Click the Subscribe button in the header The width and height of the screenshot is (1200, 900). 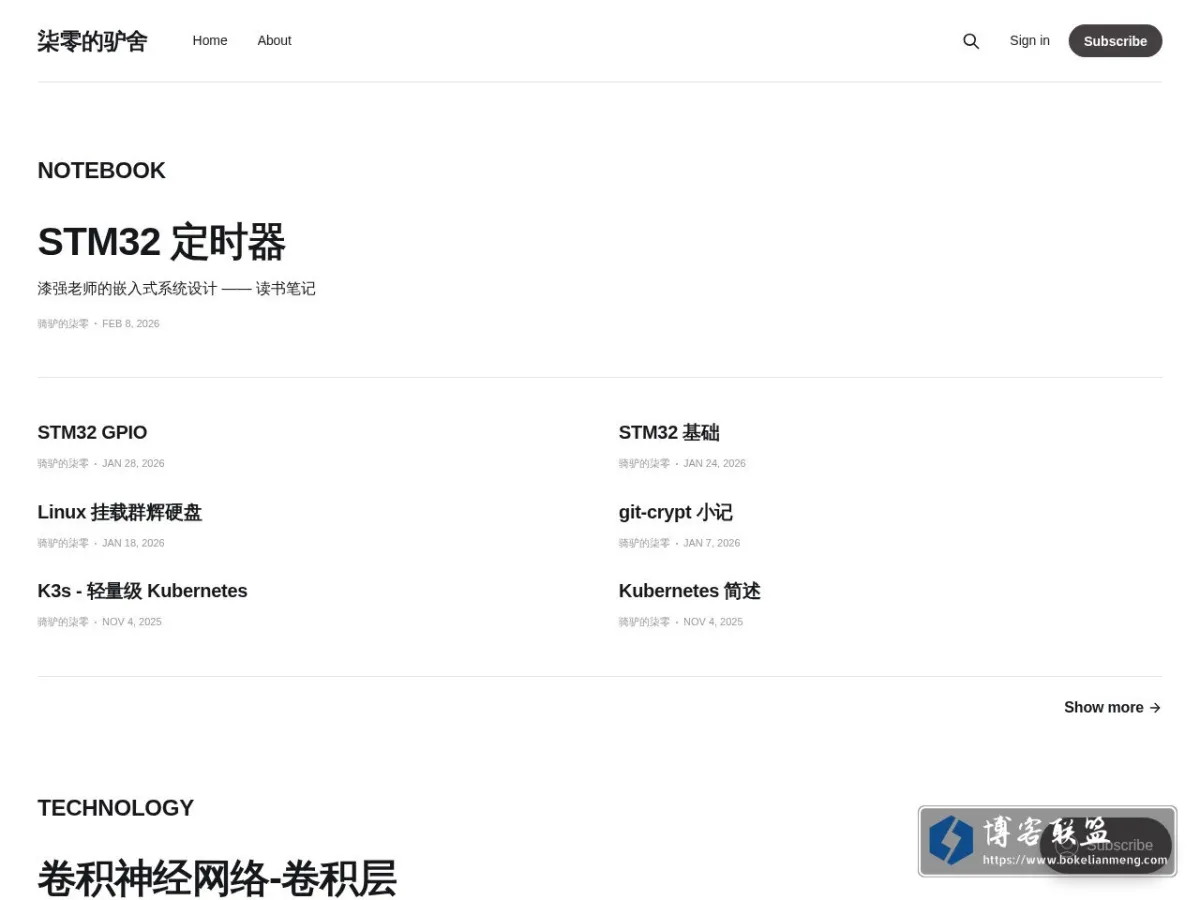[1115, 41]
